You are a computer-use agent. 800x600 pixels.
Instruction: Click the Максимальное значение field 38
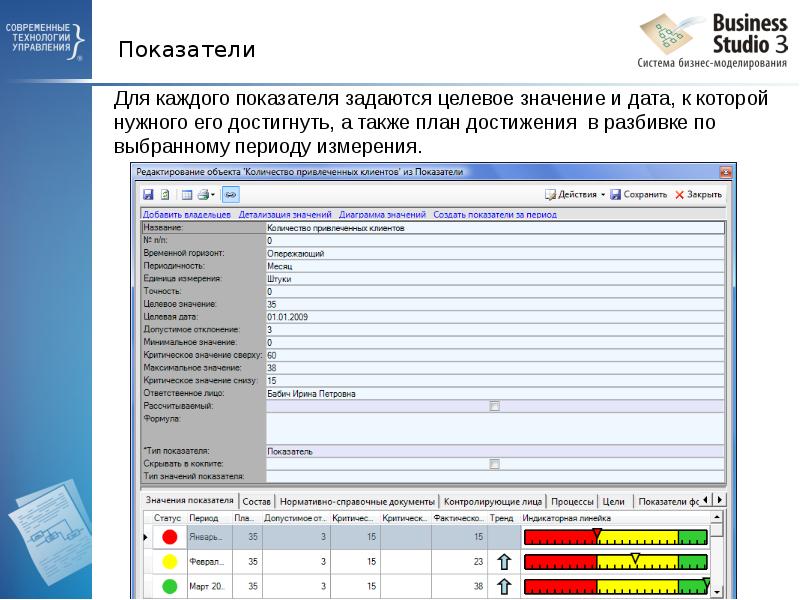pyautogui.click(x=495, y=368)
